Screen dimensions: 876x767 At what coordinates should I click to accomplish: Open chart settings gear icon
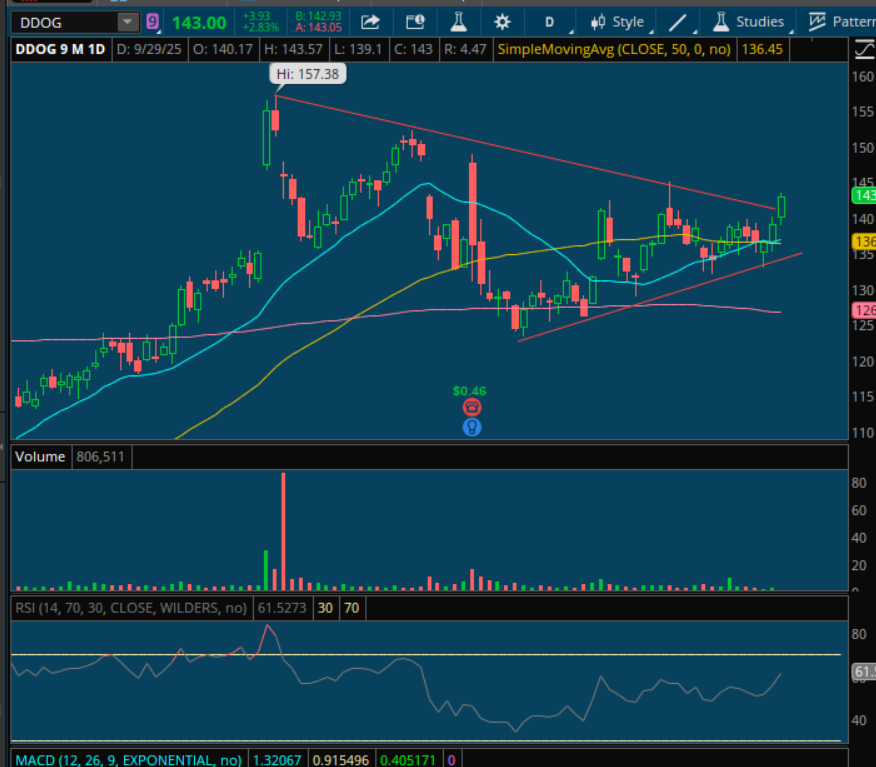click(502, 22)
